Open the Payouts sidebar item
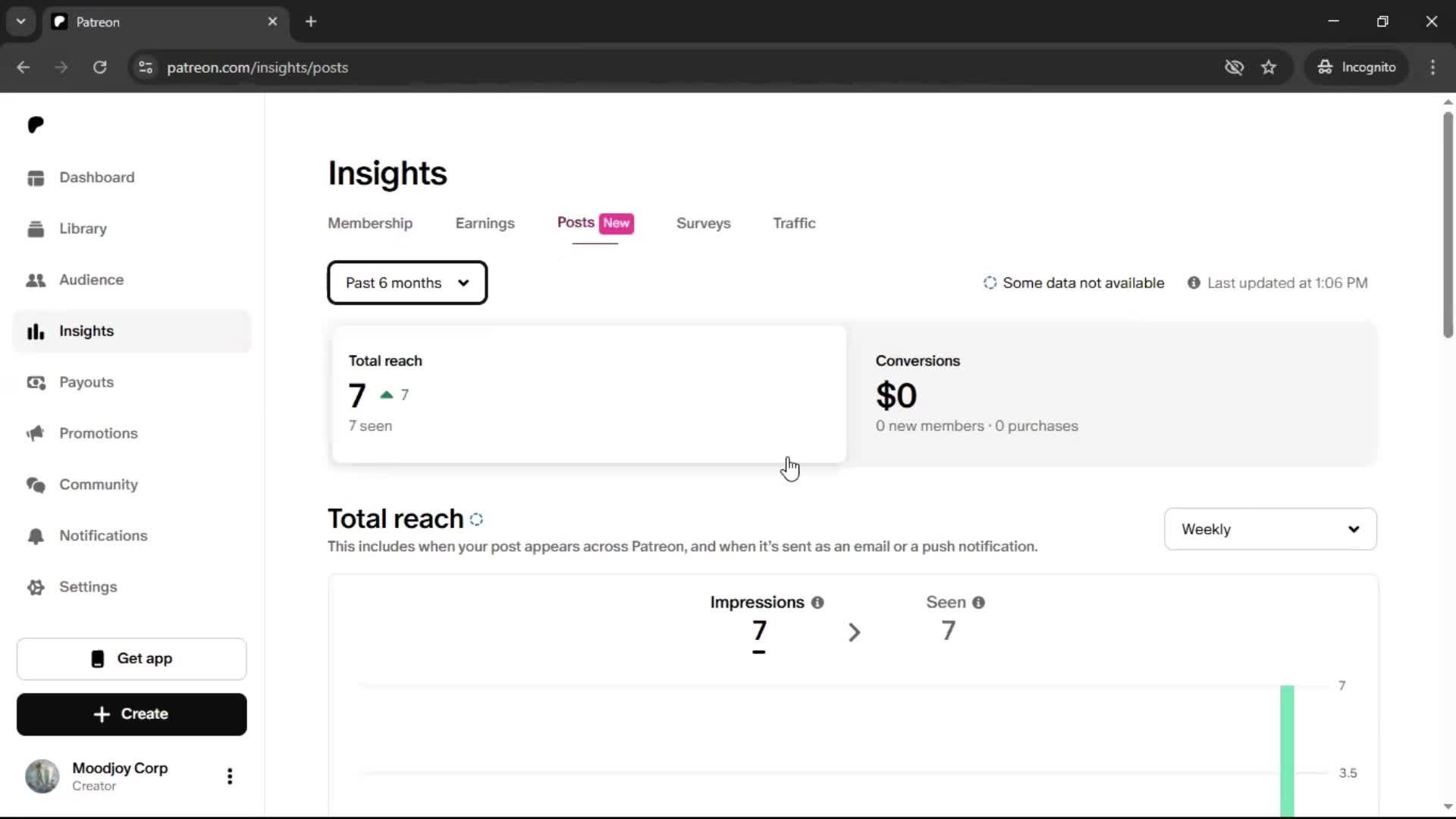 [131, 382]
